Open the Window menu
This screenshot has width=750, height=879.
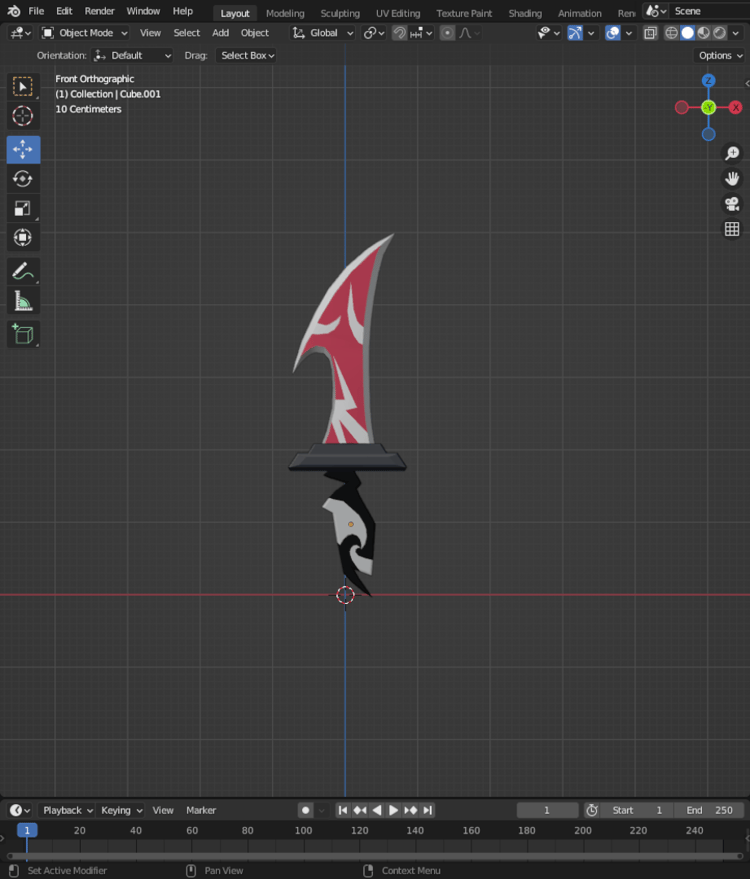click(142, 11)
